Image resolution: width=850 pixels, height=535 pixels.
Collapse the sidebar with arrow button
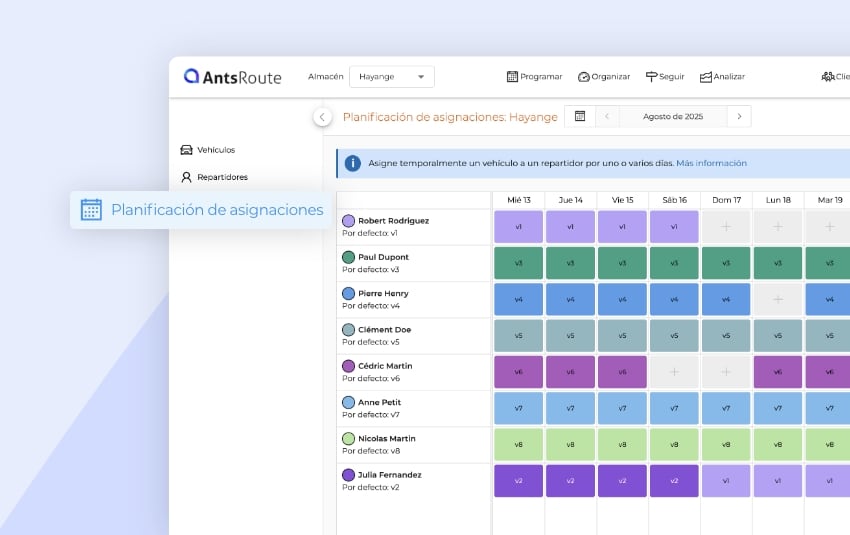(322, 117)
